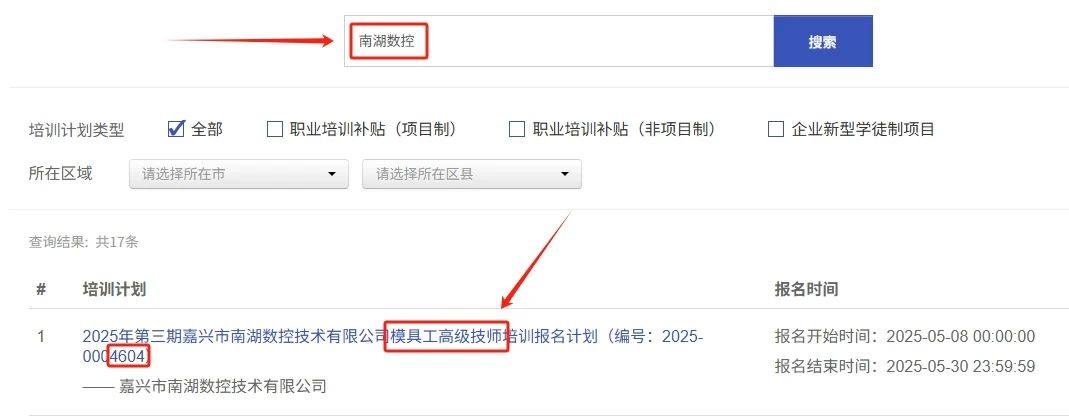Open the 模具工高级技师培训报名计划 link
Screen dimensions: 1069x418
(x=447, y=336)
